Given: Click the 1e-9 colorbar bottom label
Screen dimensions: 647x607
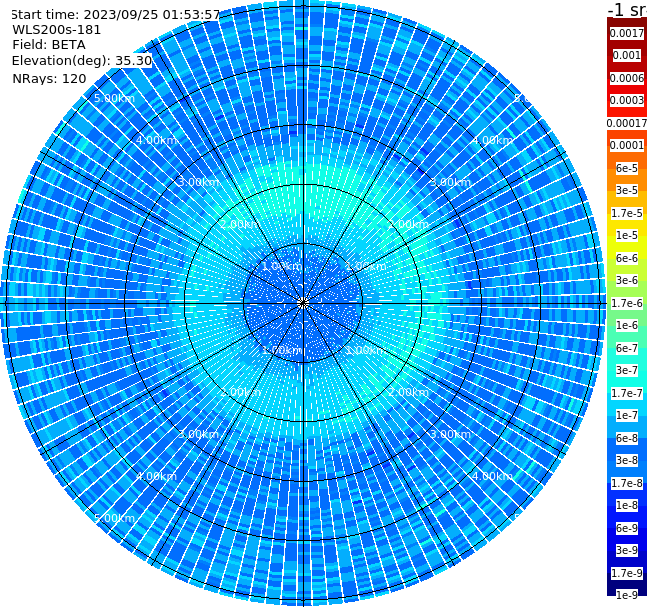Looking at the screenshot, I should 626,595.
